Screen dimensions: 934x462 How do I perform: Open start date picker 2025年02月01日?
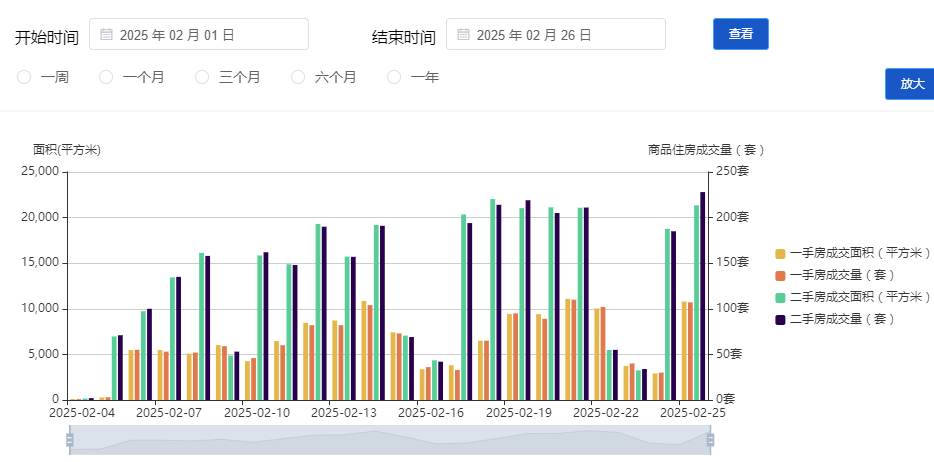point(199,34)
